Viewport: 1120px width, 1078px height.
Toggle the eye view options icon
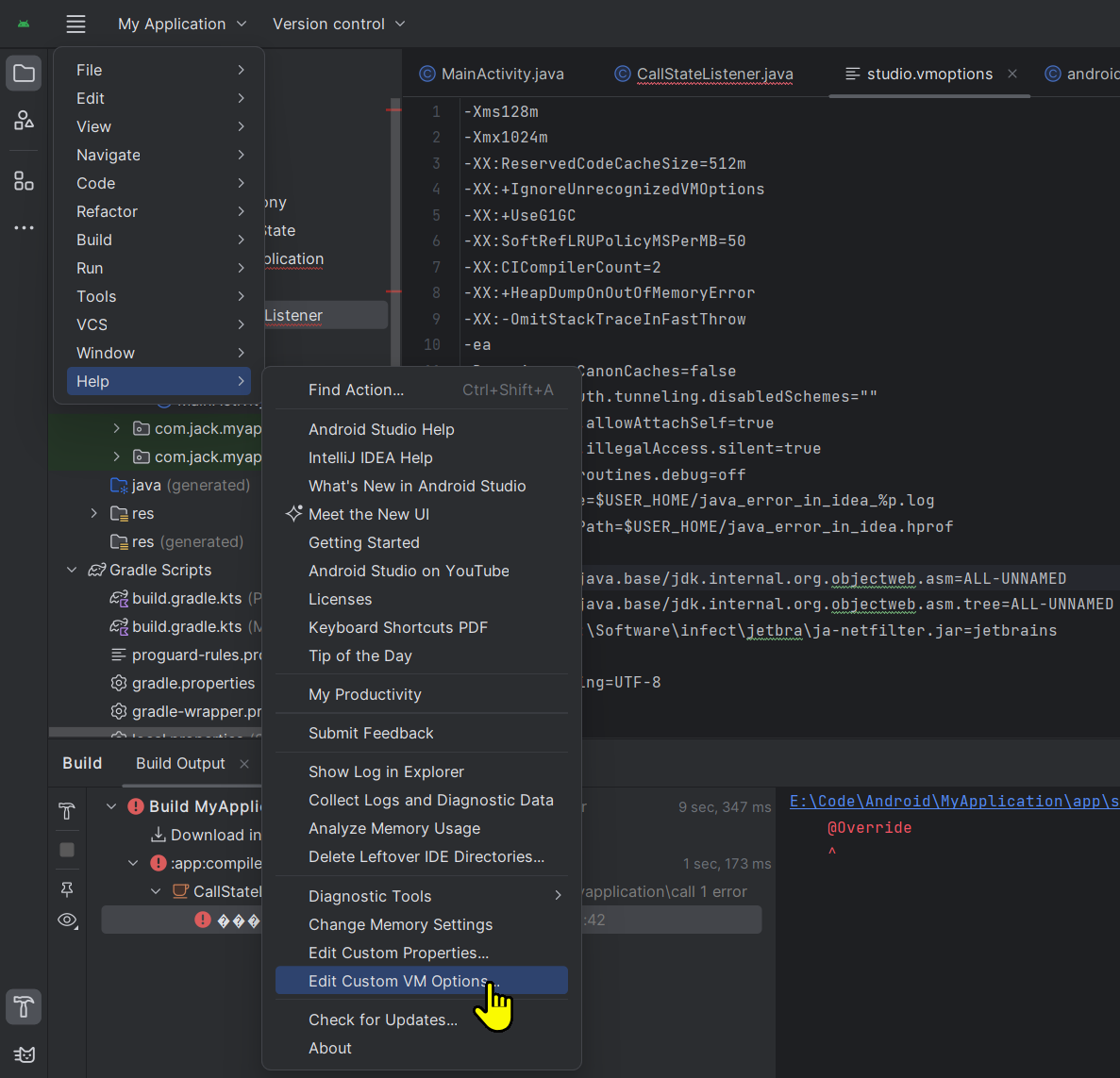pyautogui.click(x=67, y=920)
